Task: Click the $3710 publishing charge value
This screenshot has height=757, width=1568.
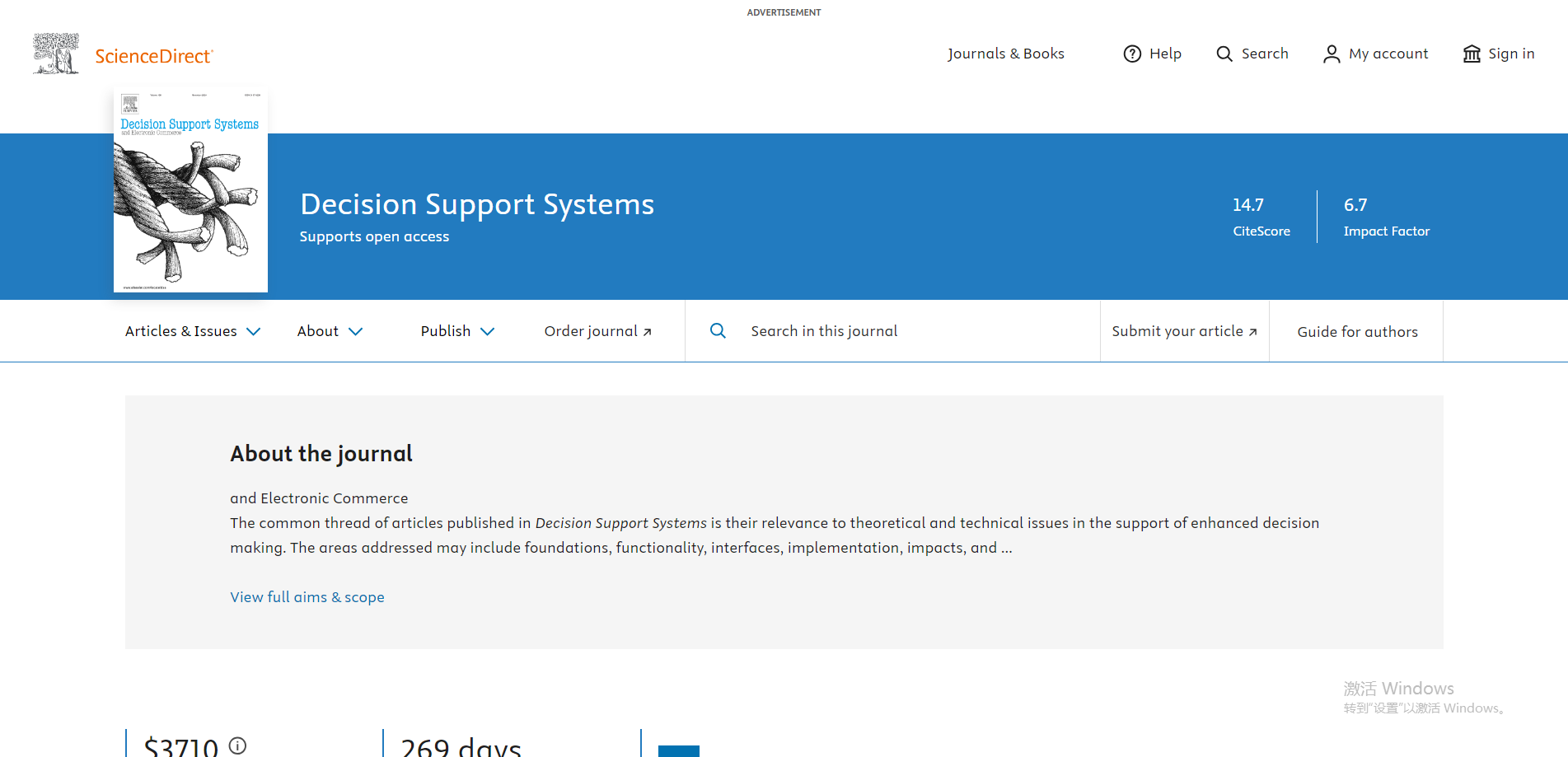Action: pos(181,746)
